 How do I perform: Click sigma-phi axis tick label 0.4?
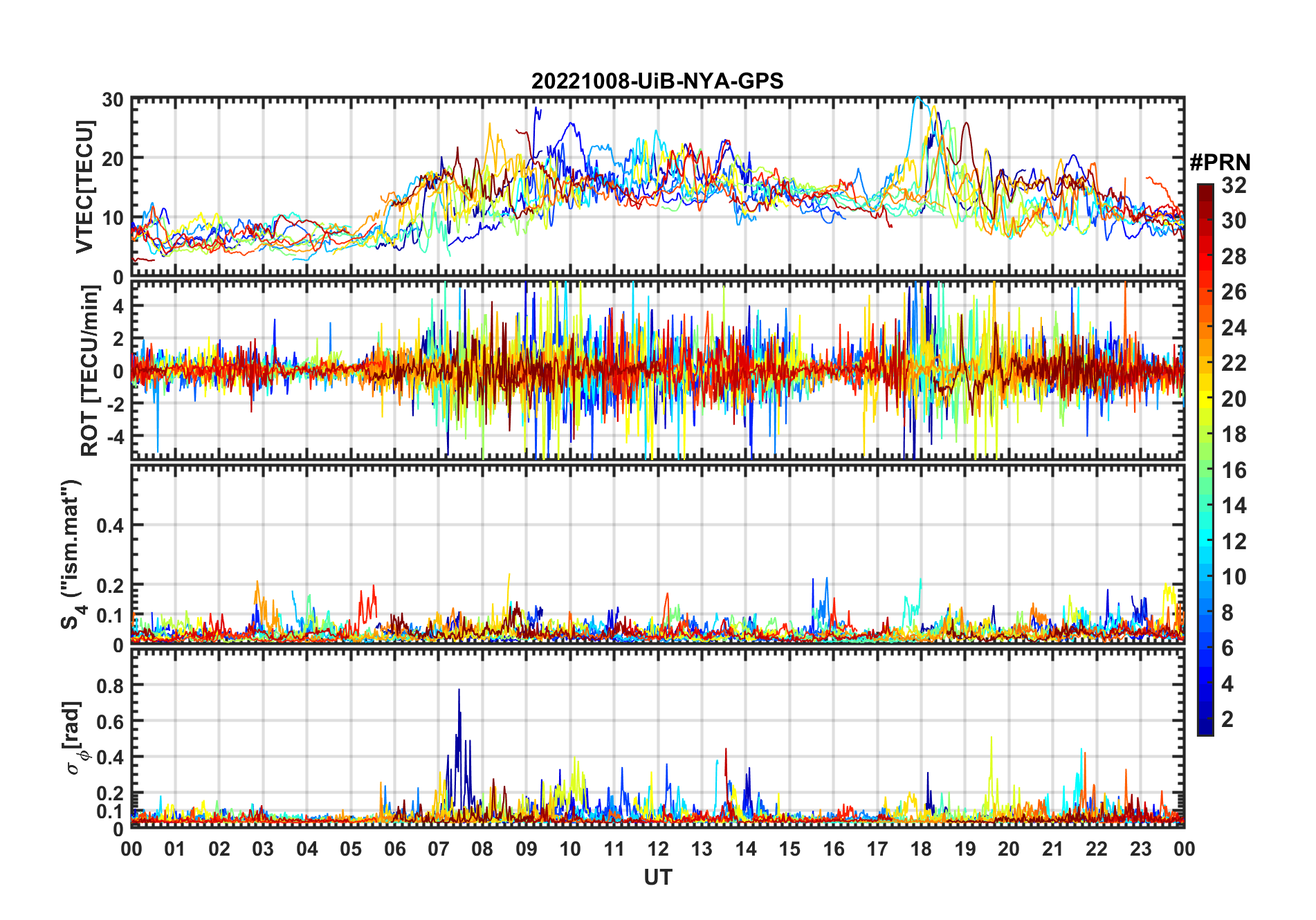(110, 757)
